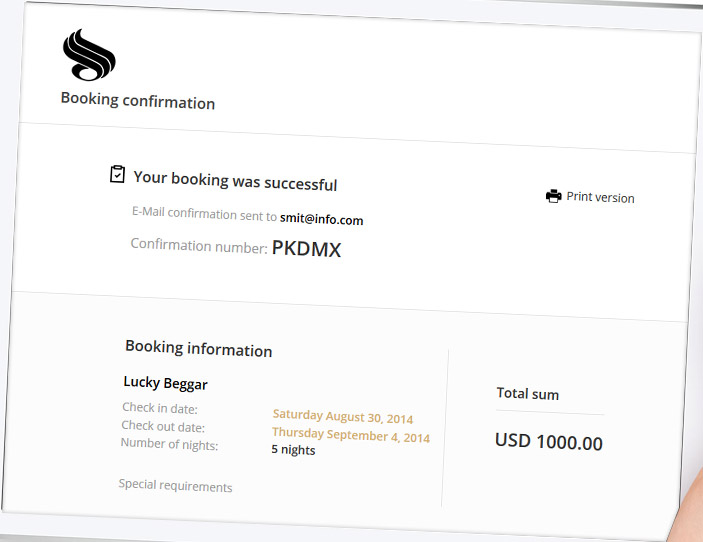Click the Booking confirmation page heading
Screen dimensions: 703x542
coord(138,101)
